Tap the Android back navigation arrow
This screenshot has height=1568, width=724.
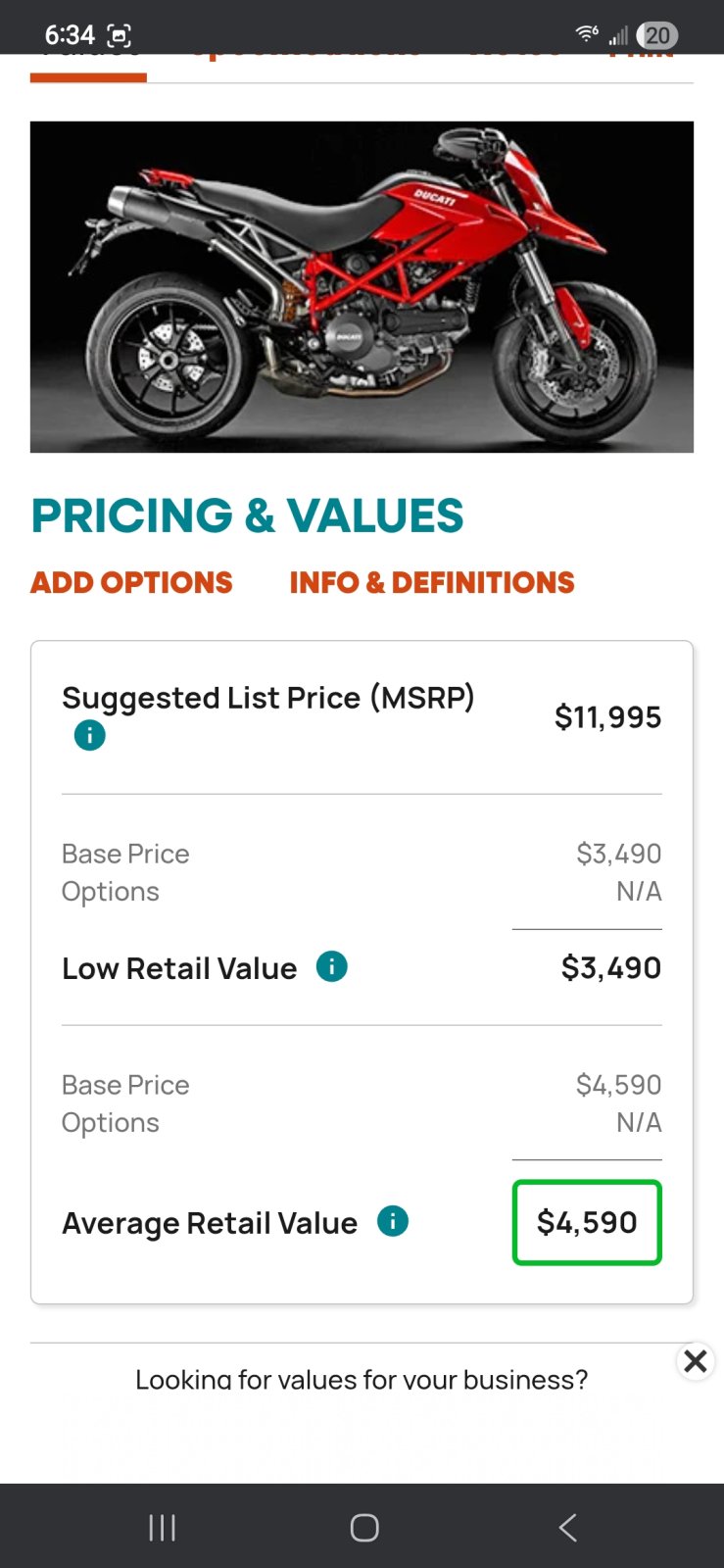tap(567, 1527)
